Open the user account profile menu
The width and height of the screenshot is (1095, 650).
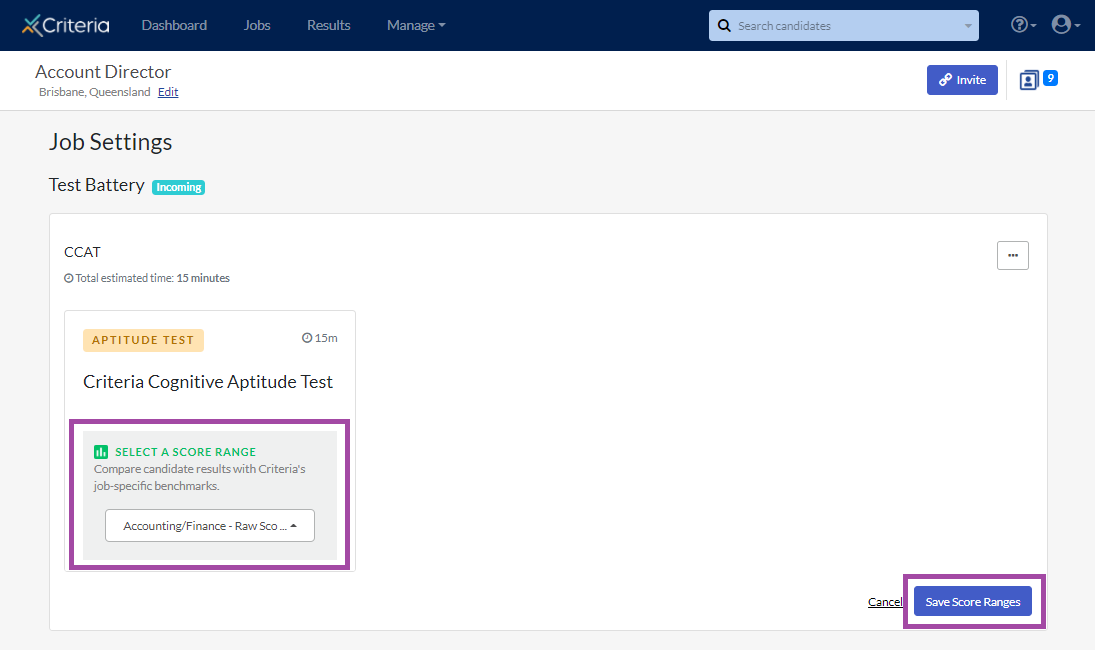tap(1066, 25)
